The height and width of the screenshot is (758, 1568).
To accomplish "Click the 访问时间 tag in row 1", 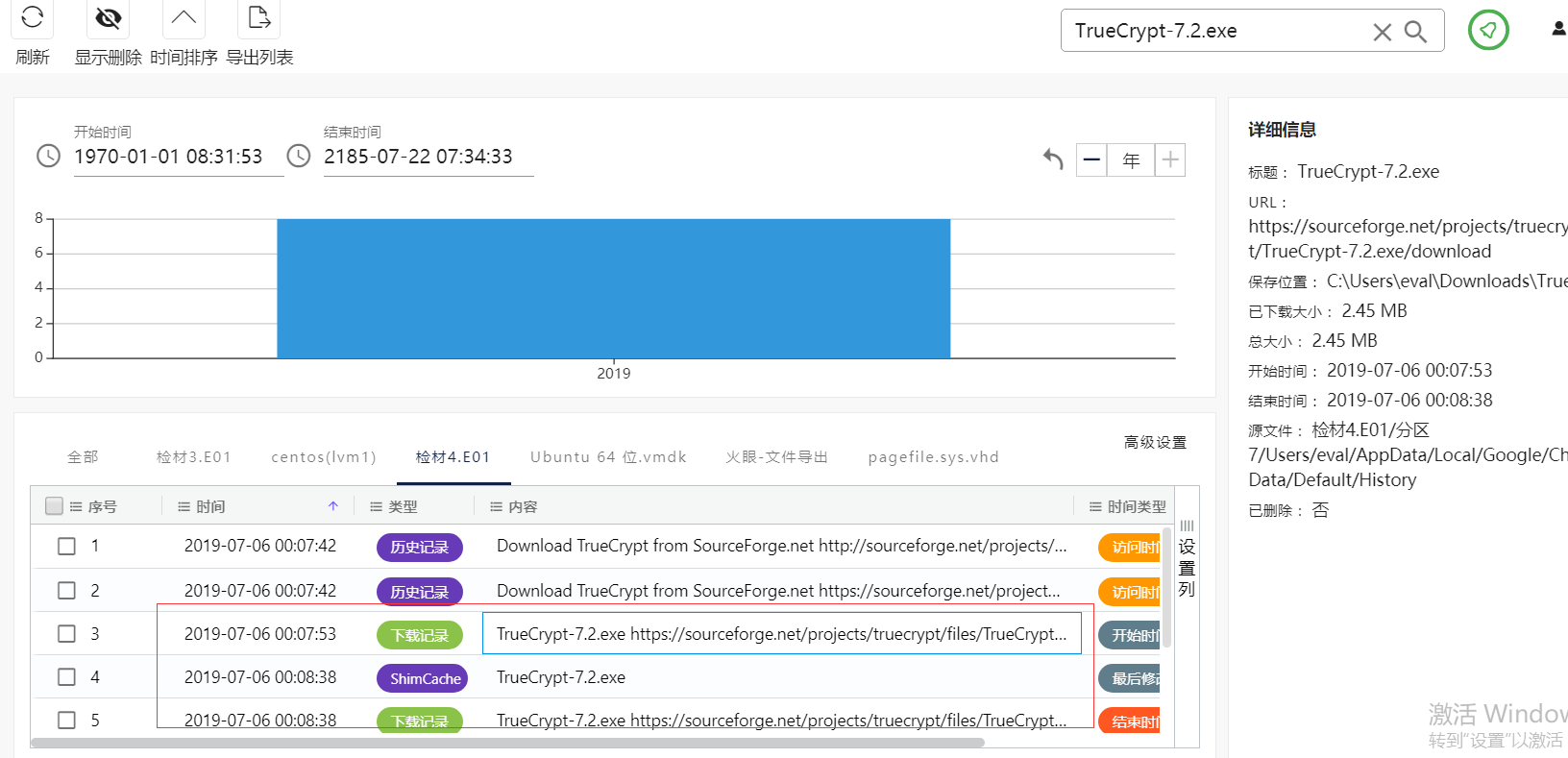I will 1130,547.
